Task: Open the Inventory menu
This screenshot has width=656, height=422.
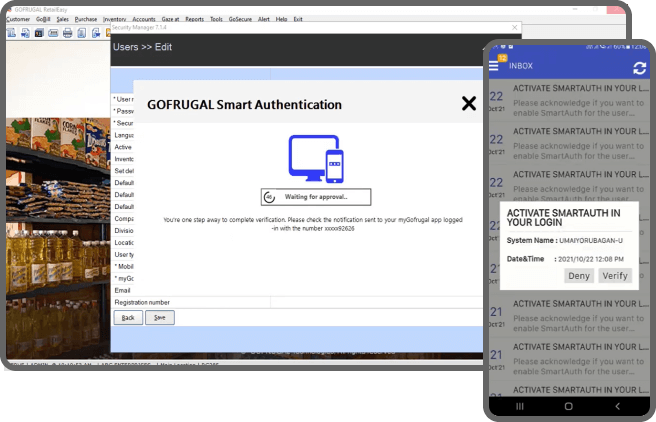Action: click(x=115, y=19)
